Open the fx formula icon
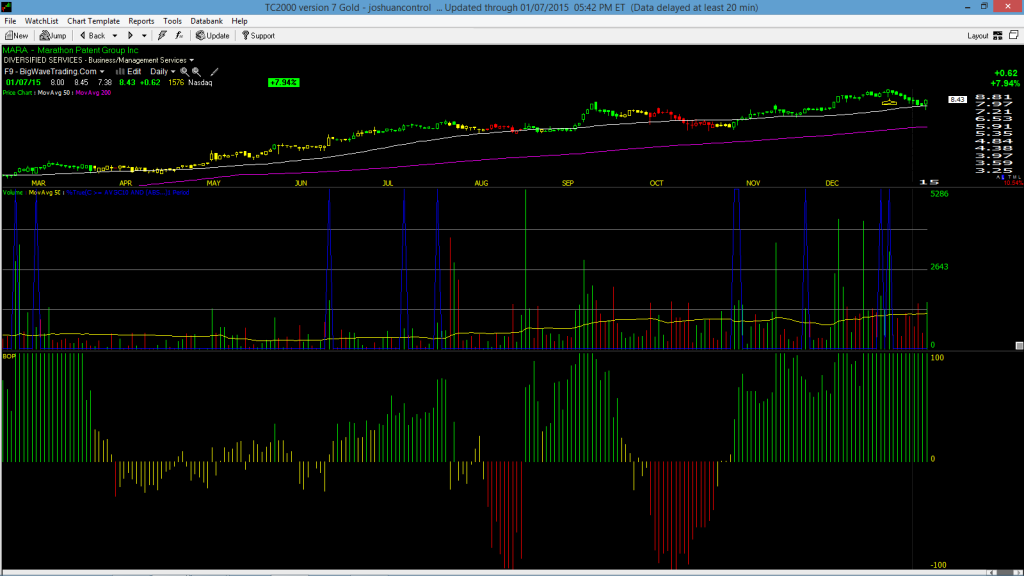This screenshot has height=576, width=1024. (179, 36)
